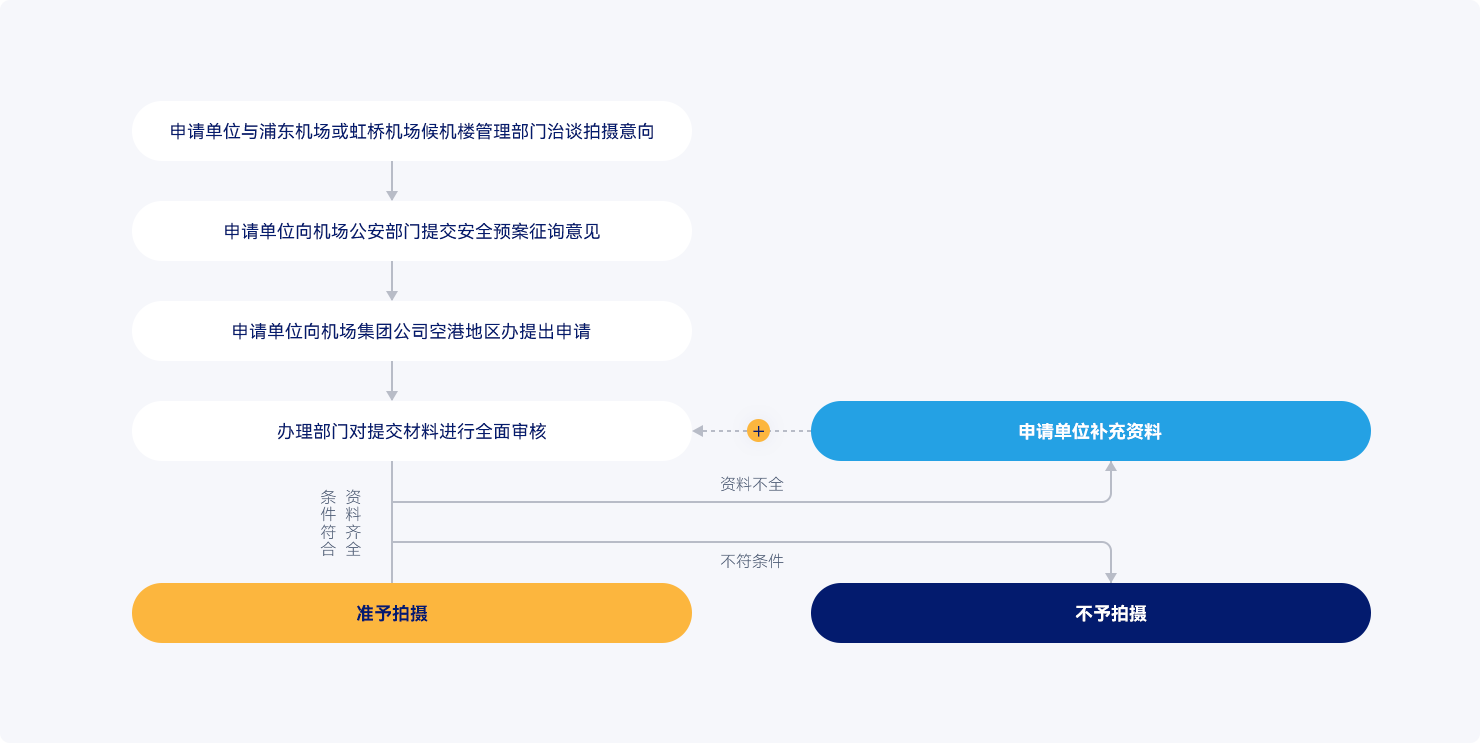1480x743 pixels.
Task: Select the 申请单位向机场集团公司空港地区办提出申请 step
Action: [411, 331]
